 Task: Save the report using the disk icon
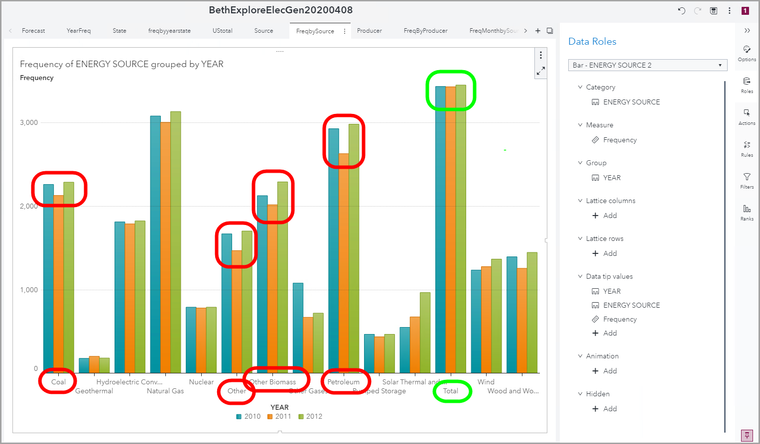point(713,11)
